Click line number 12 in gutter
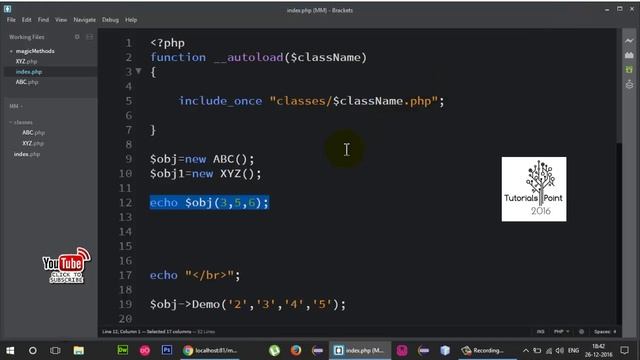Viewport: 640px width, 360px height. pyautogui.click(x=126, y=202)
